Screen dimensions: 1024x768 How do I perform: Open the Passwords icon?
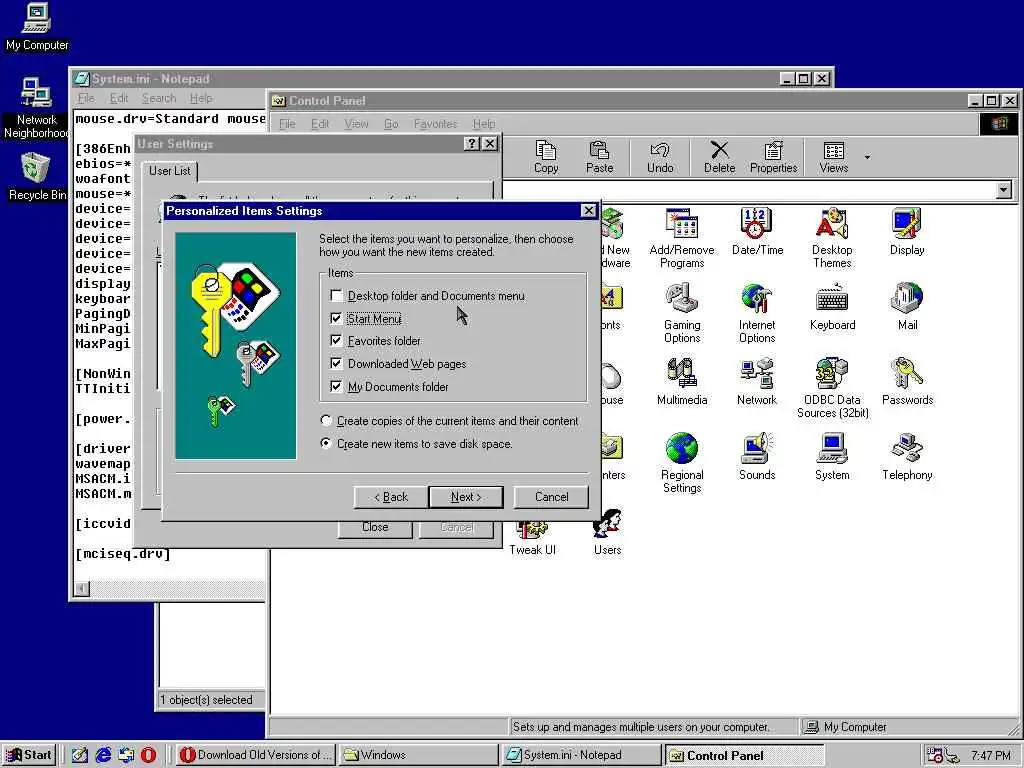tap(907, 382)
